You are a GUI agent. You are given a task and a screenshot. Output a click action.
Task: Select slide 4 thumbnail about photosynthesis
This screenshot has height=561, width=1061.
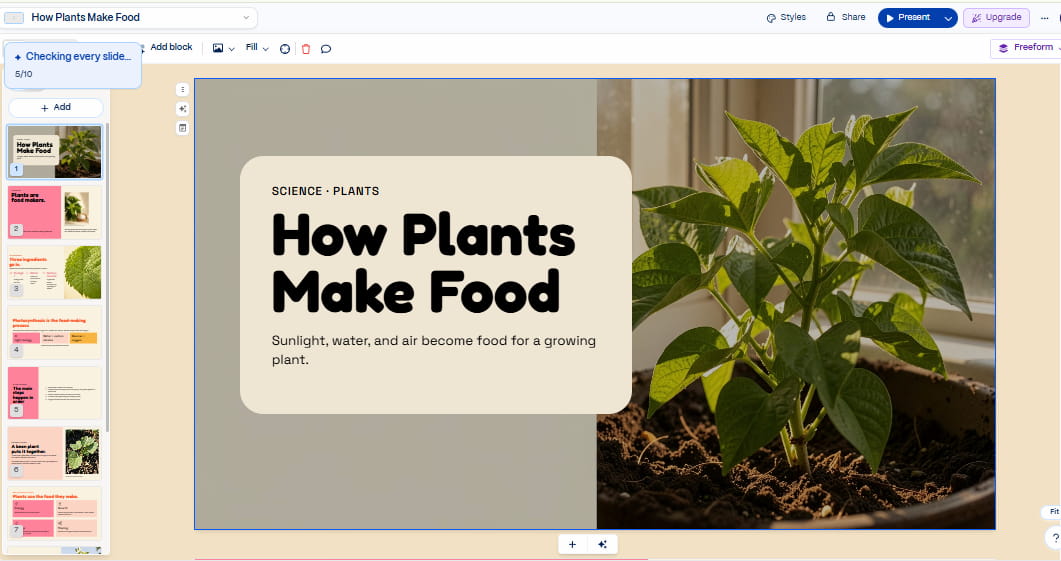click(x=55, y=332)
